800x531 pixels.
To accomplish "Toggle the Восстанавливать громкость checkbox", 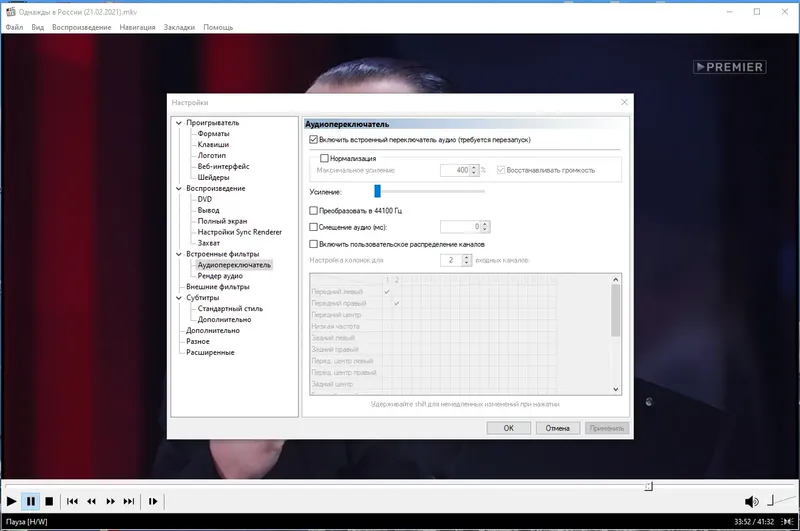I will 501,170.
